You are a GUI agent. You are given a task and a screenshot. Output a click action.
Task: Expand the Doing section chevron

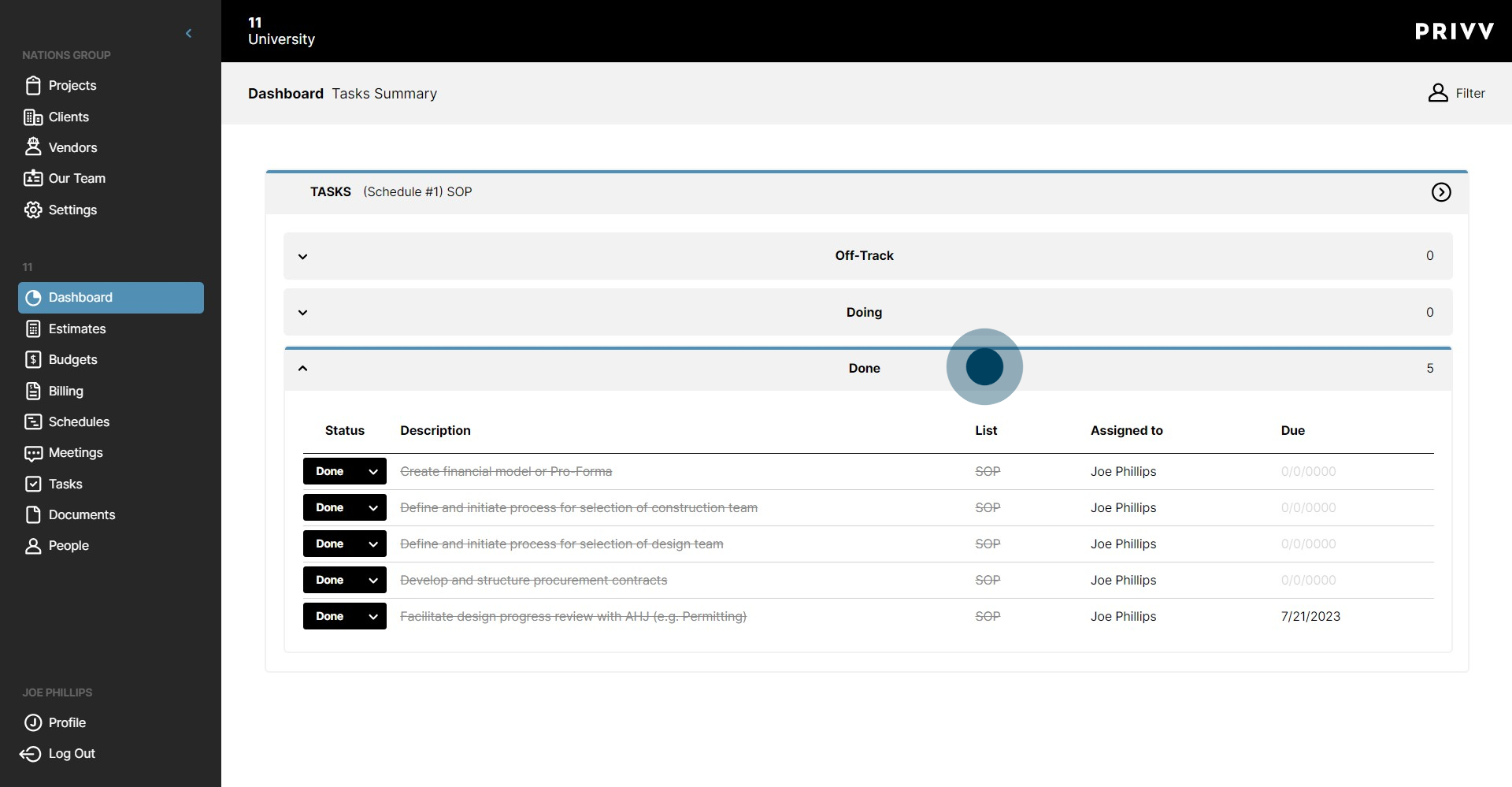pyautogui.click(x=302, y=313)
